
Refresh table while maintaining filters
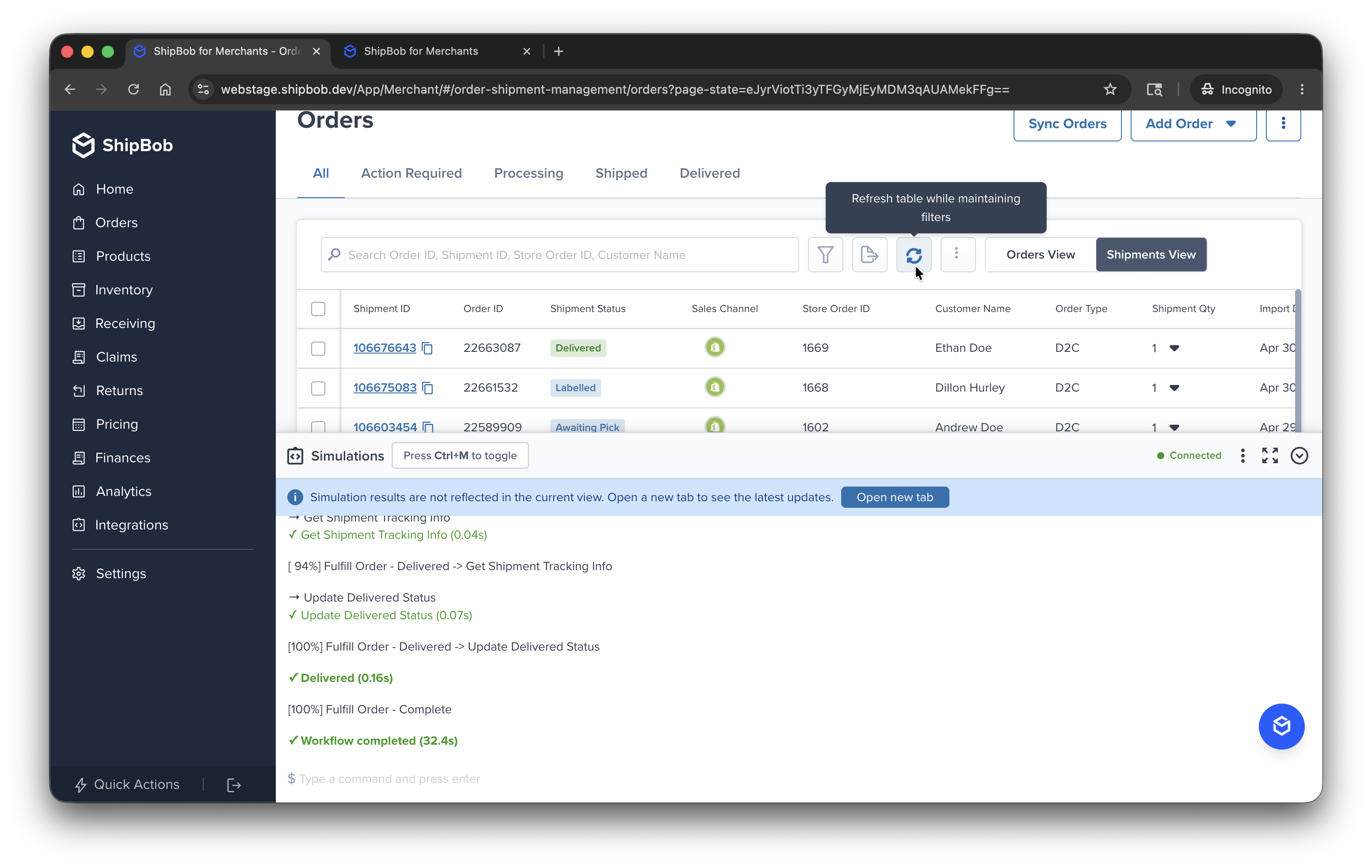pos(913,255)
